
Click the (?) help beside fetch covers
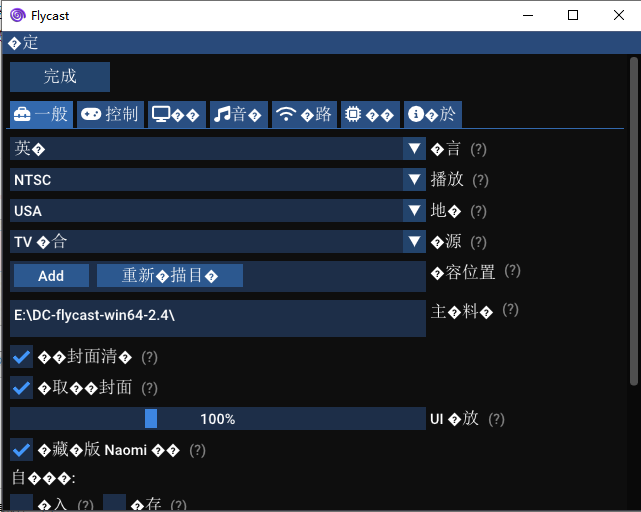(x=149, y=388)
